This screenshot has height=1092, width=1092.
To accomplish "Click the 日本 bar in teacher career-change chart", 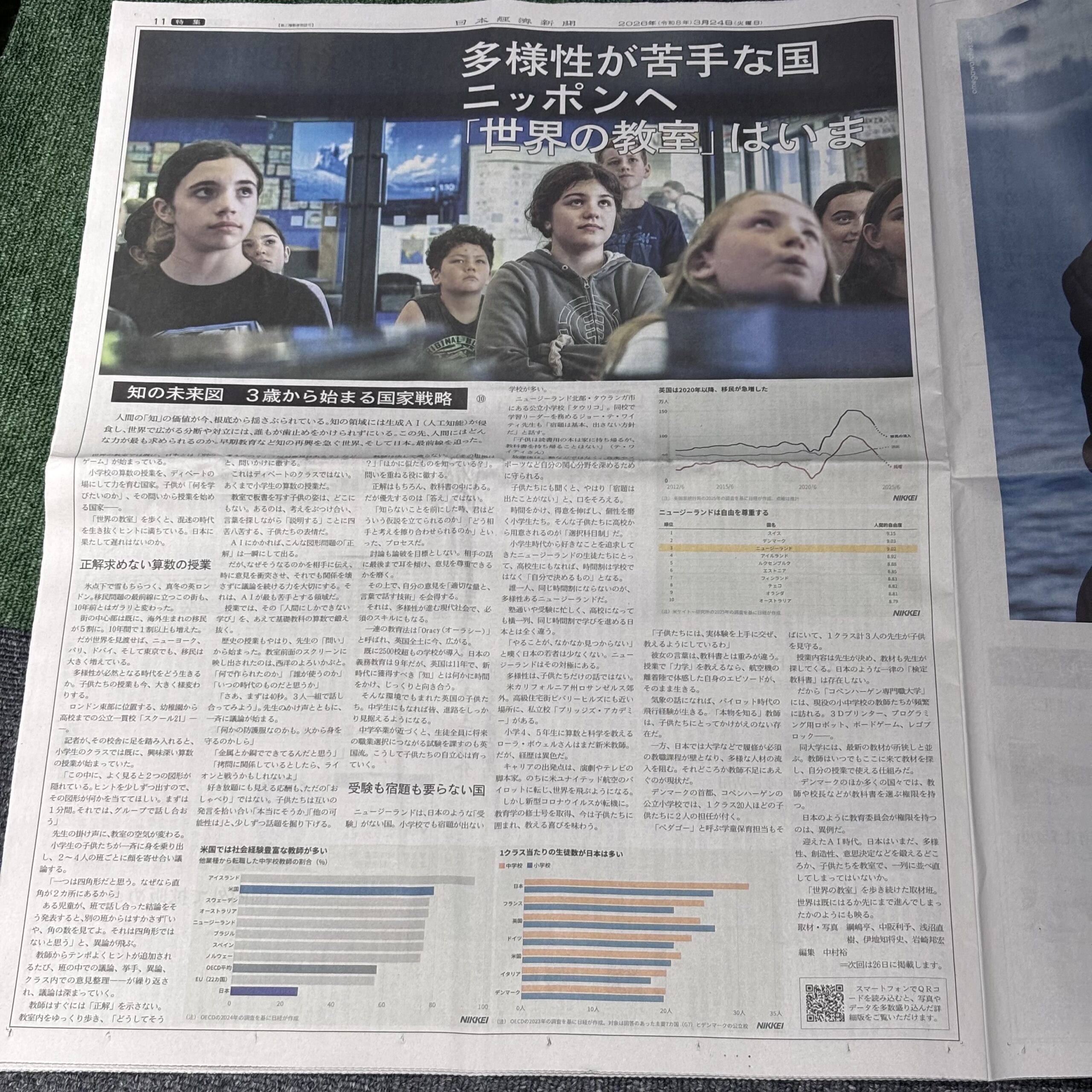I will pyautogui.click(x=263, y=991).
